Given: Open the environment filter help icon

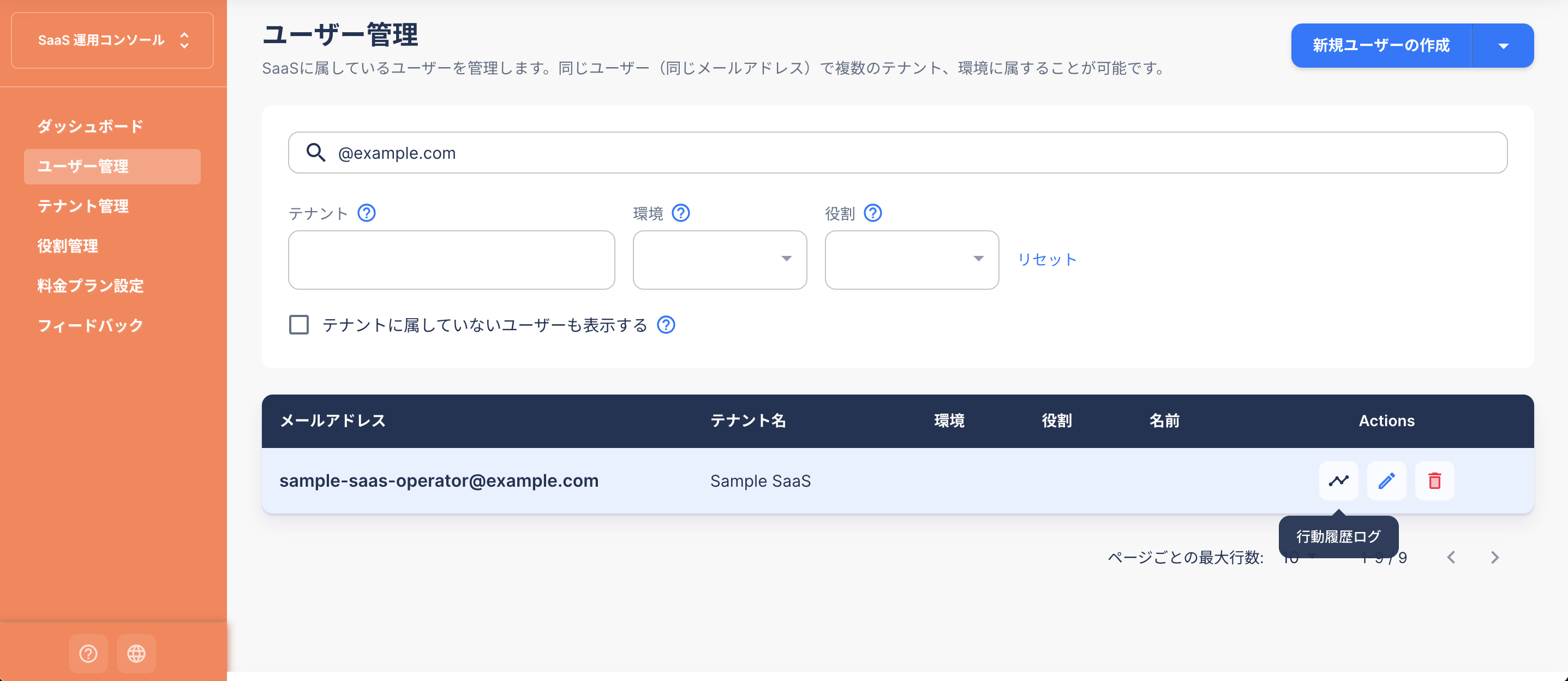Looking at the screenshot, I should pos(680,213).
